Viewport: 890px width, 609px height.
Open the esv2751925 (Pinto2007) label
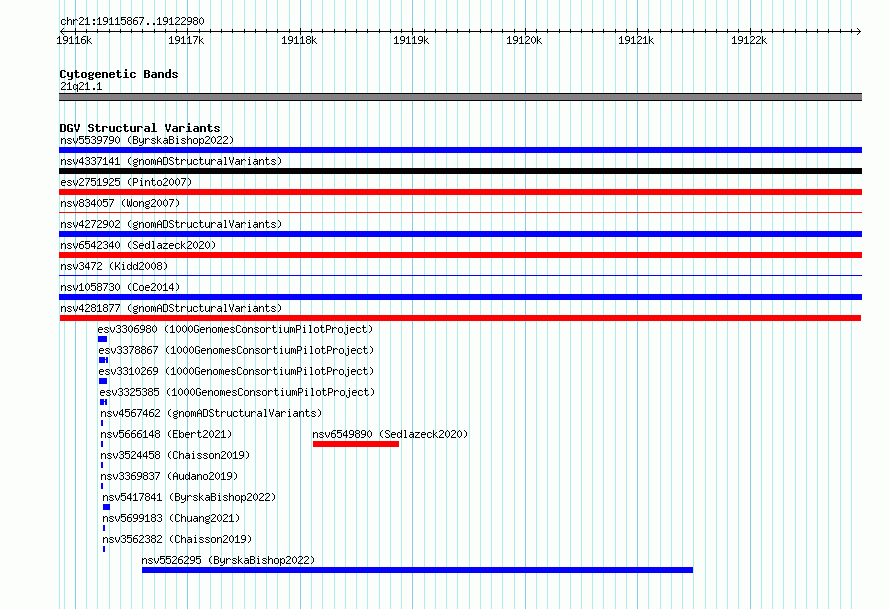point(126,182)
